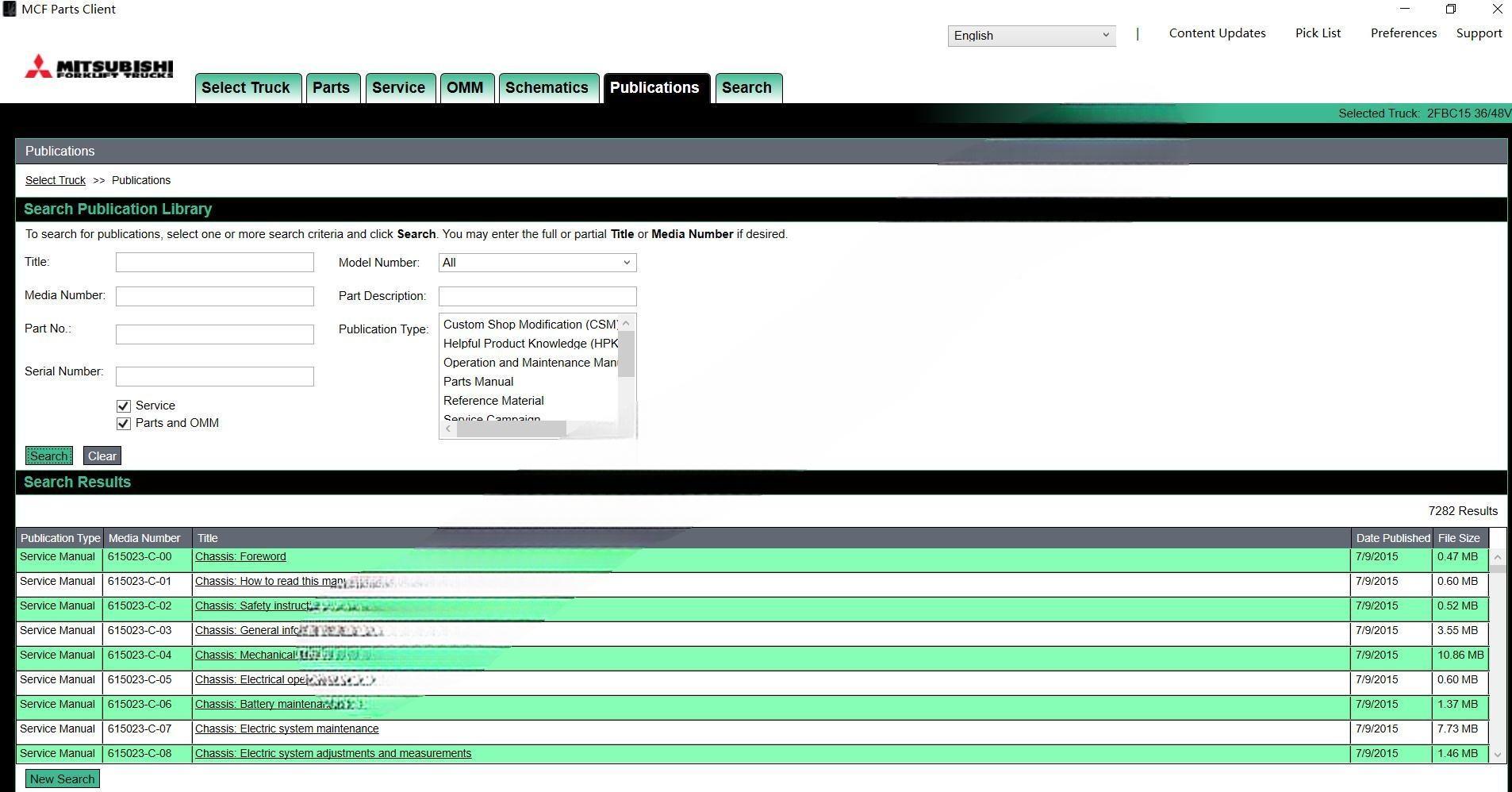The height and width of the screenshot is (792, 1512).
Task: Open Chassis: Electric system maintenance link
Action: pyautogui.click(x=286, y=729)
